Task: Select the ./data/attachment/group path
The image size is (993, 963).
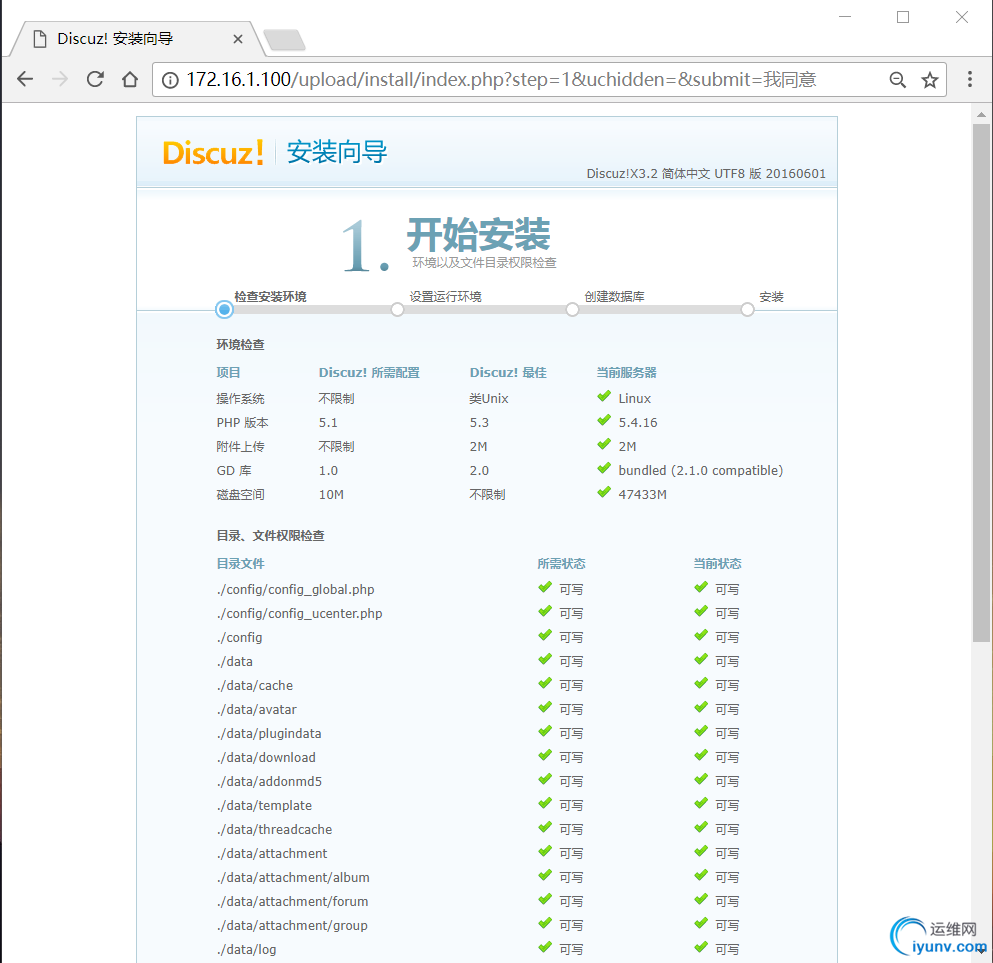Action: click(x=292, y=926)
